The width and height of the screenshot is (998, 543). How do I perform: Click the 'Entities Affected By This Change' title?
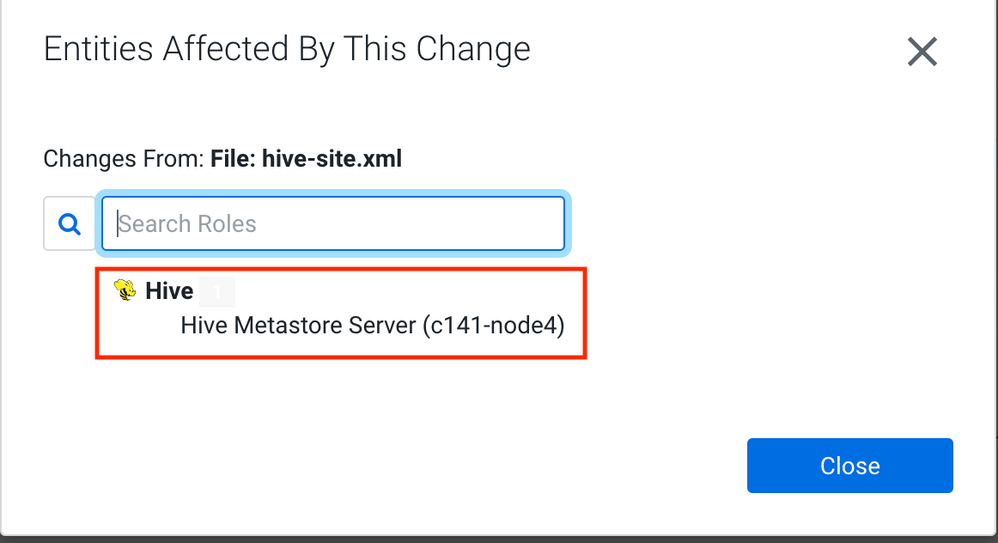pos(287,49)
